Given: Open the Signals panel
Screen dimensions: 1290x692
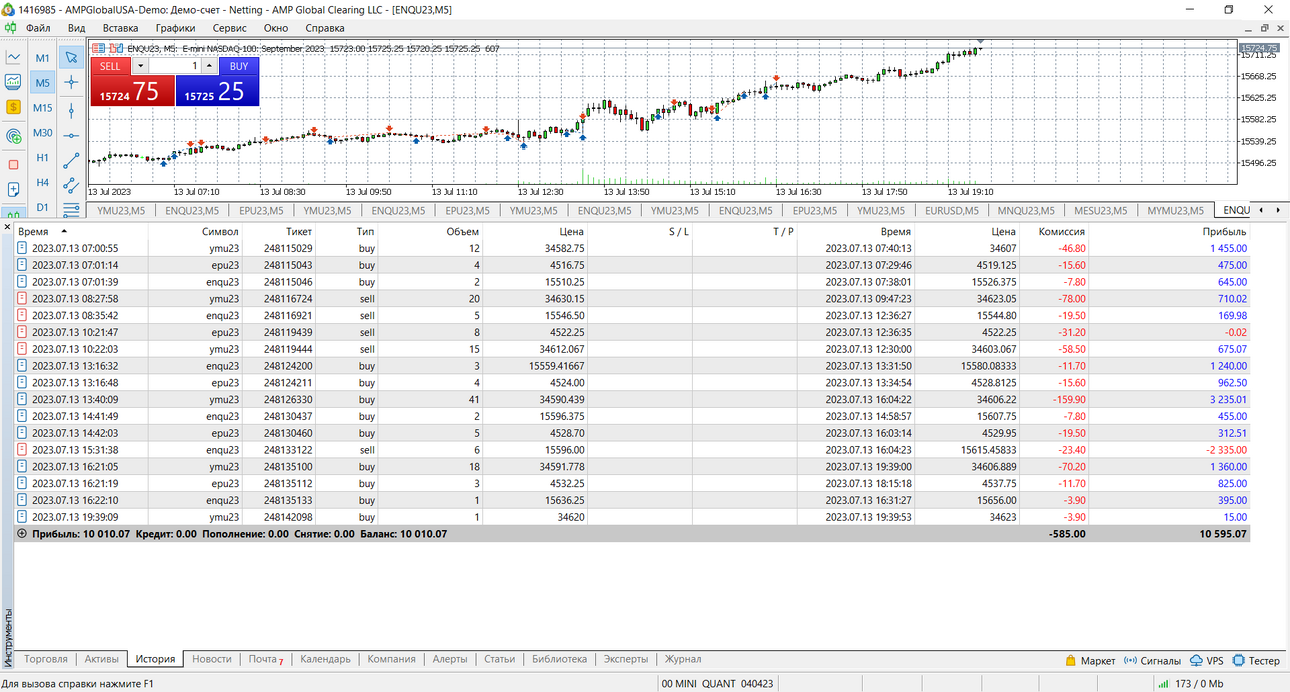Looking at the screenshot, I should 1153,661.
